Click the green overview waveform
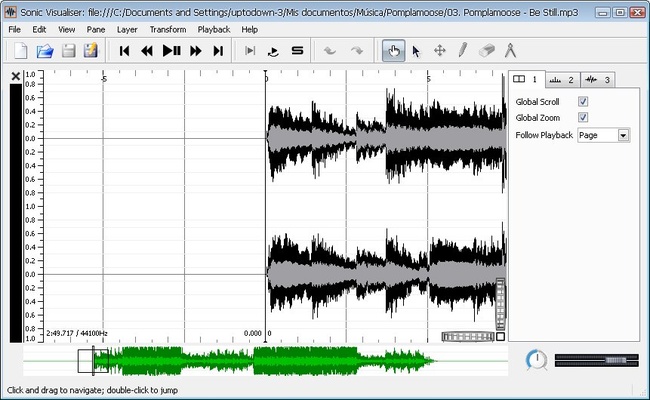 [265, 361]
